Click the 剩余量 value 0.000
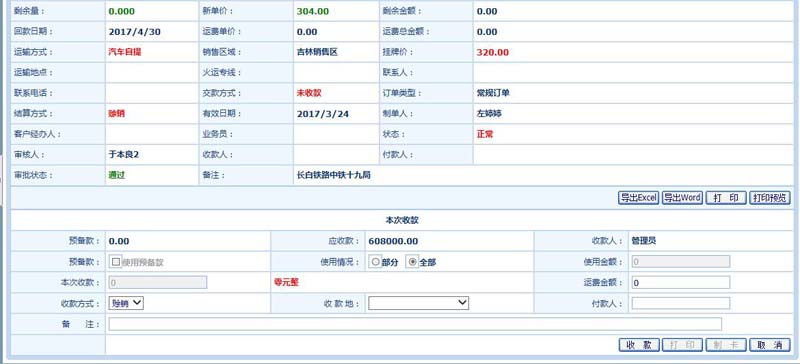This screenshot has height=364, width=800. 122,11
